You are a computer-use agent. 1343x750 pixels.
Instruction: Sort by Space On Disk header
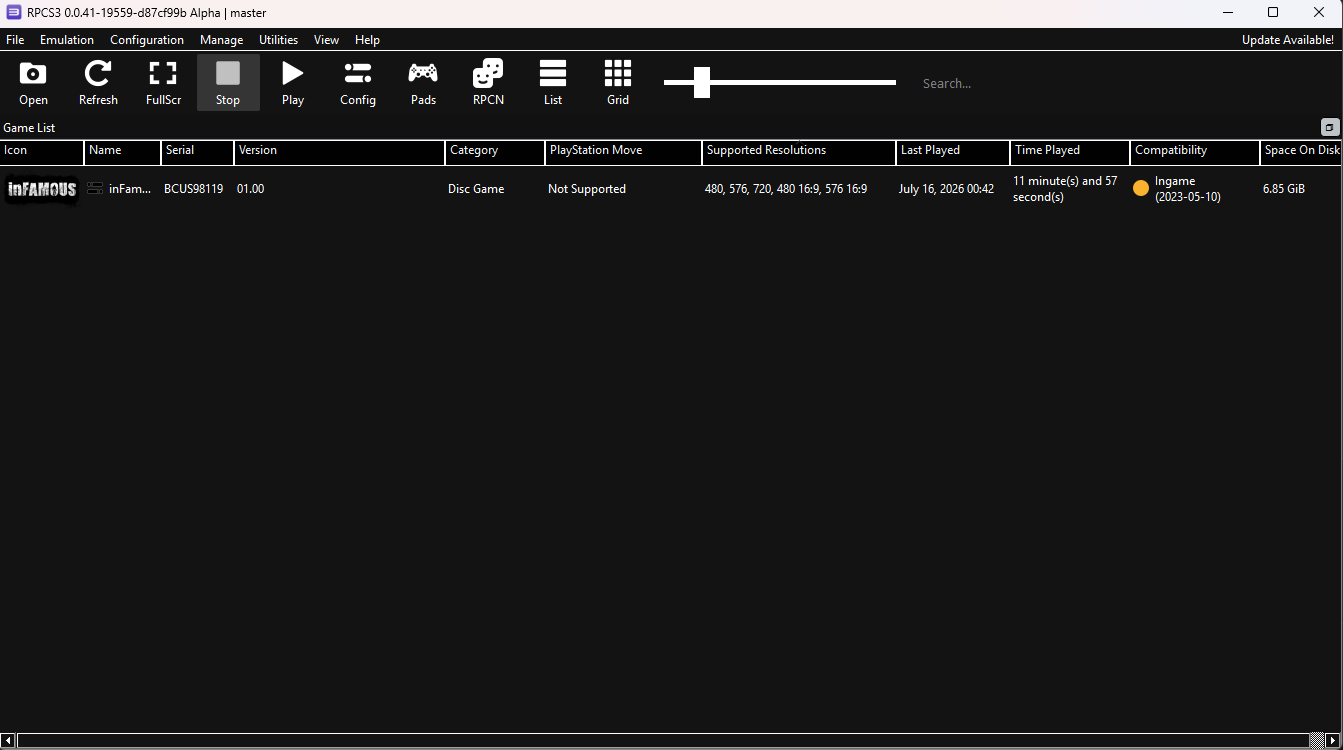point(1301,152)
